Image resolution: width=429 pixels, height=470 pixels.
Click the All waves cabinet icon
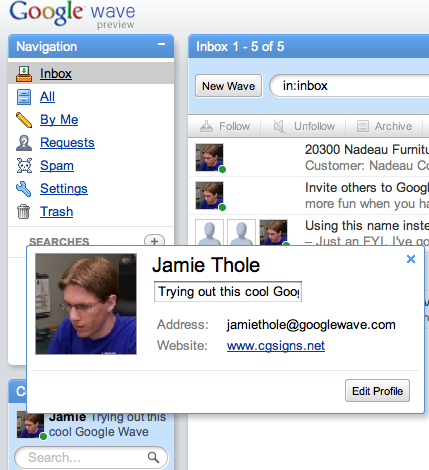click(24, 97)
